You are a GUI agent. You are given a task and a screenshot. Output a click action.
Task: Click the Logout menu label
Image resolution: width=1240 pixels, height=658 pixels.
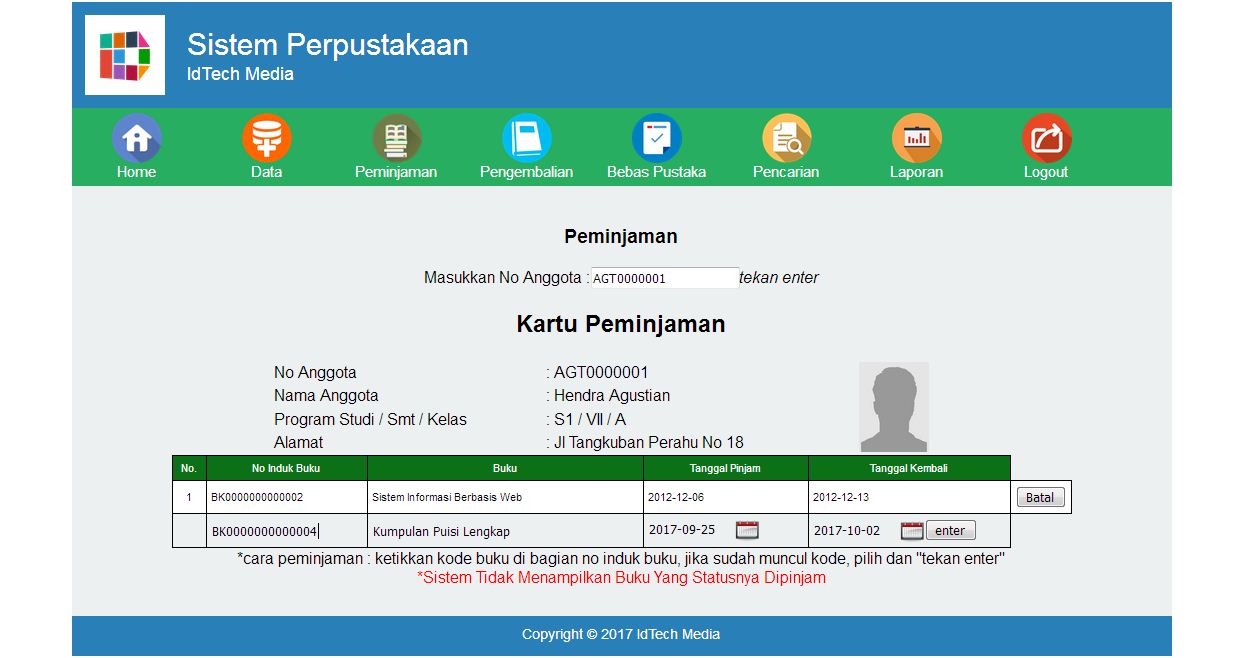click(1046, 172)
